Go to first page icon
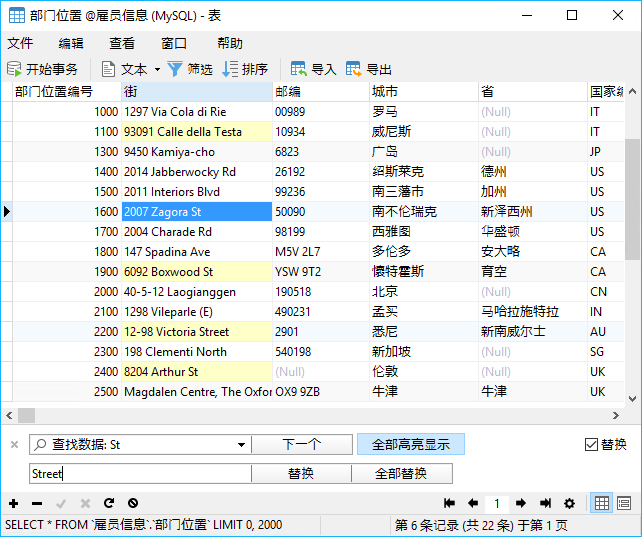This screenshot has width=642, height=537. pyautogui.click(x=449, y=503)
